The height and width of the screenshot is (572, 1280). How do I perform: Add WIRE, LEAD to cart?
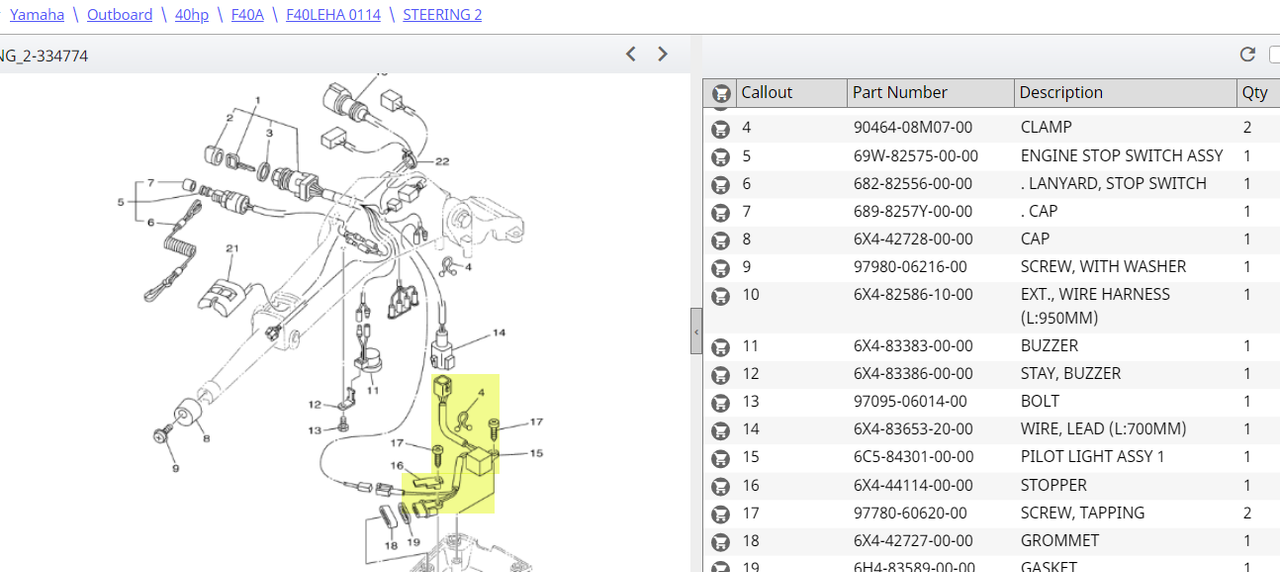[x=720, y=430]
